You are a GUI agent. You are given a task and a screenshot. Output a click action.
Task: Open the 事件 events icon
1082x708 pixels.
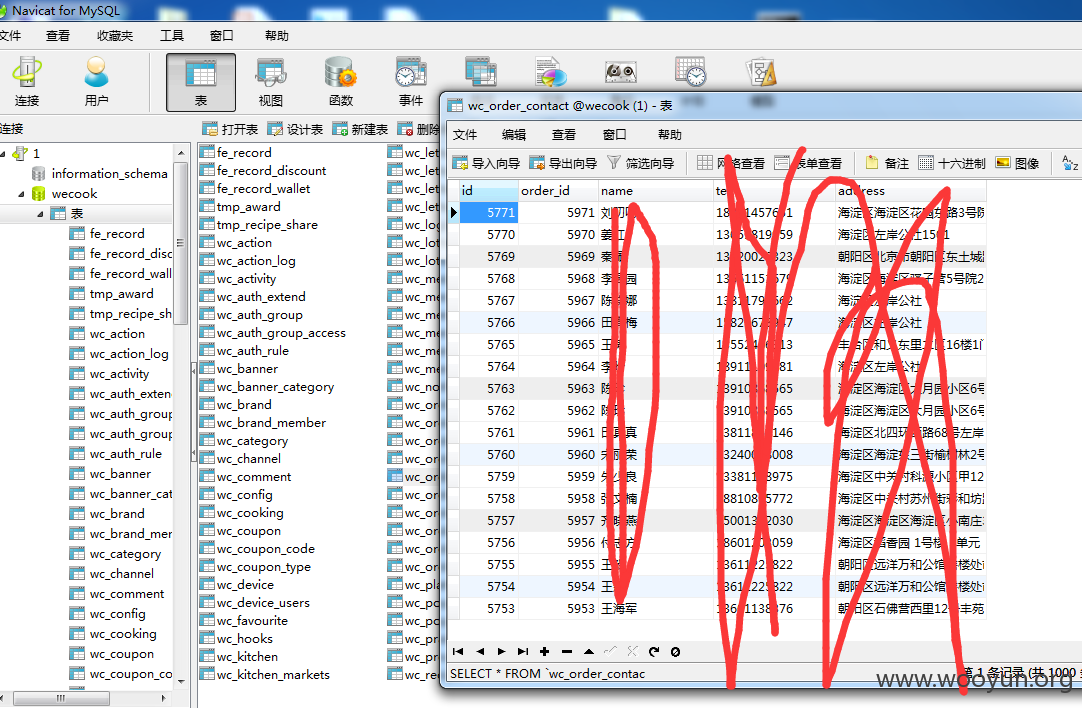pyautogui.click(x=411, y=82)
